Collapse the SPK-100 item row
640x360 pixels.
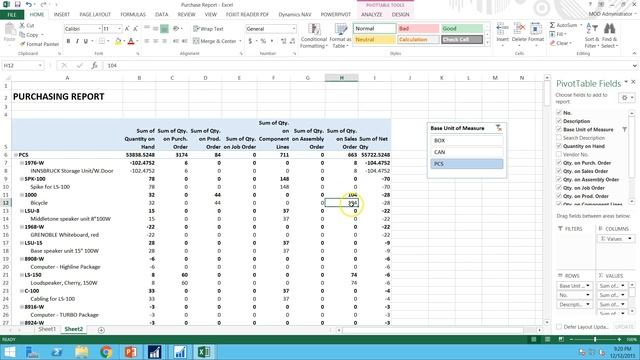[22, 179]
